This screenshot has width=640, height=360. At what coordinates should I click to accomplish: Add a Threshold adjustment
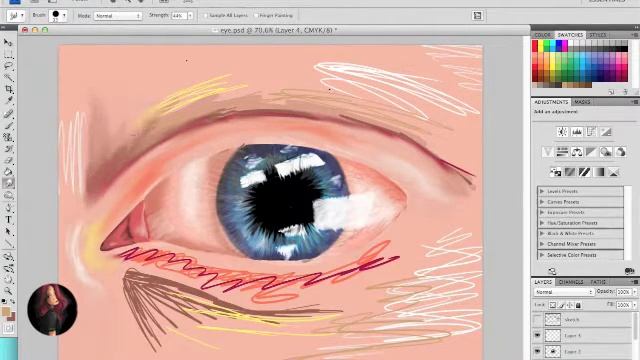pyautogui.click(x=584, y=172)
